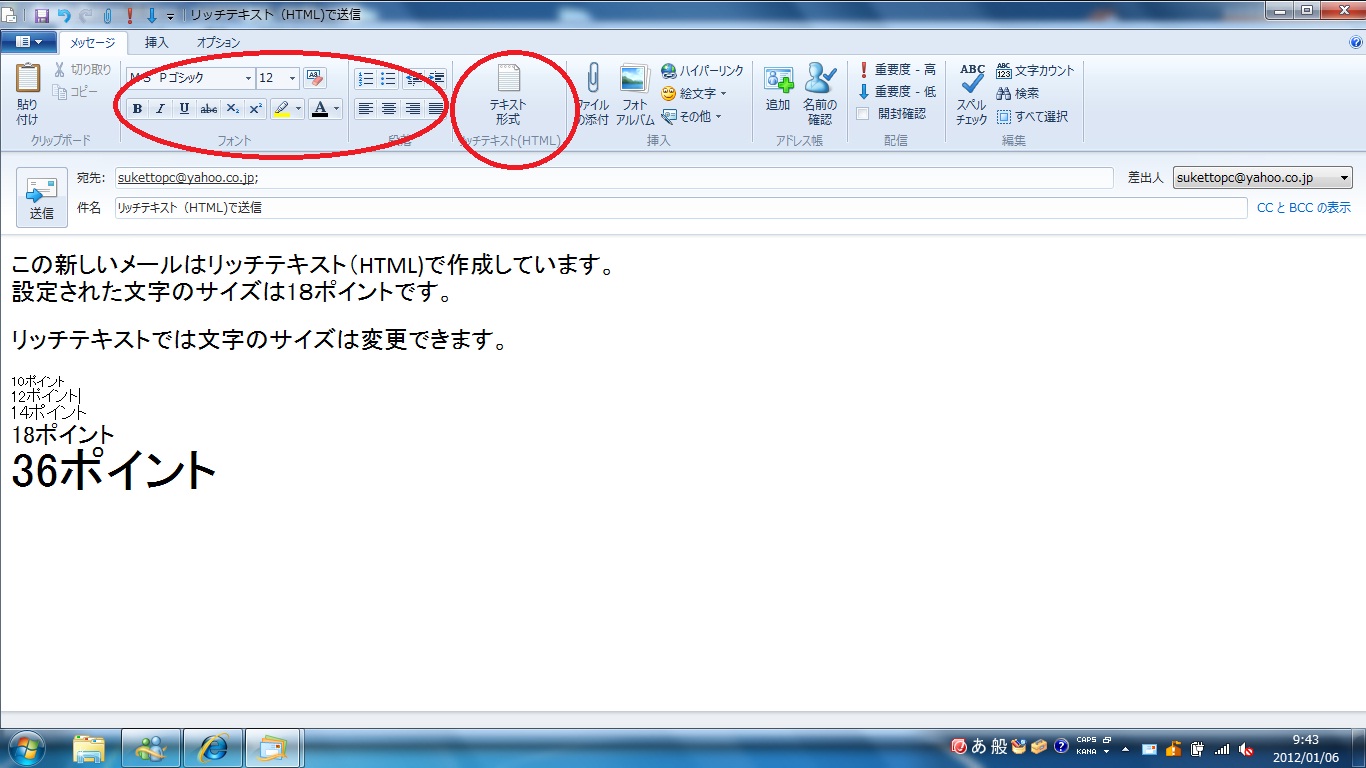Click the コピー copy command

76,92
